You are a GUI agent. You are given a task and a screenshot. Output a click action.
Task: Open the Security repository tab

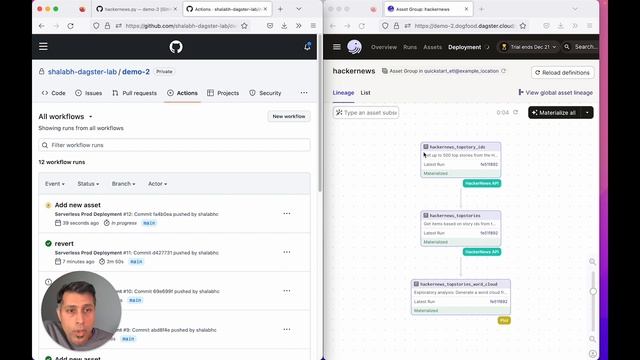pos(265,93)
